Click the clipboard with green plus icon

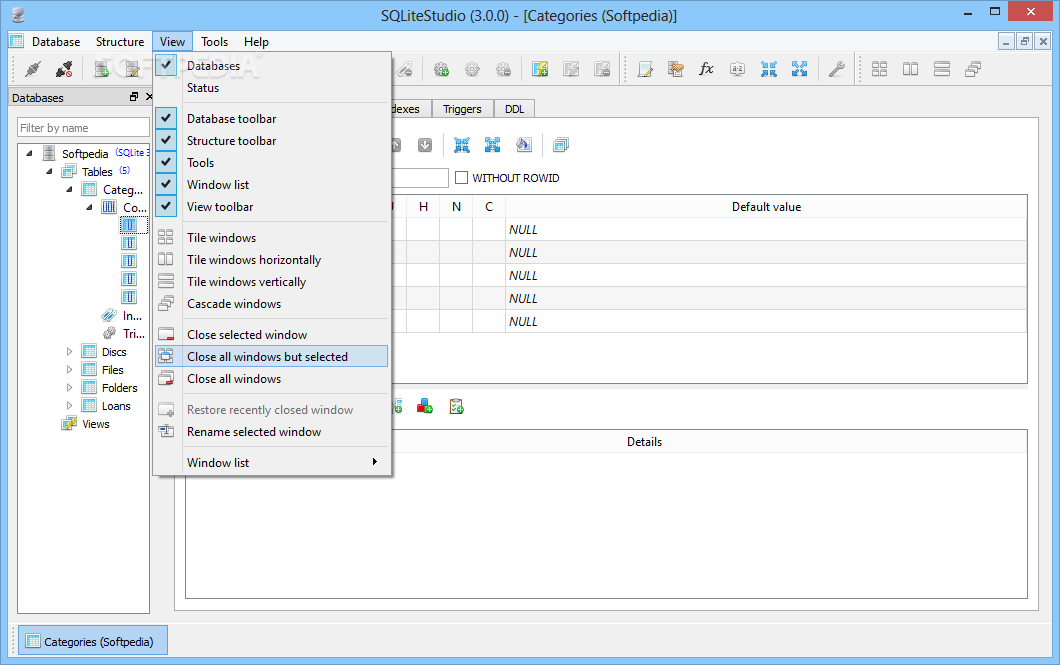456,406
